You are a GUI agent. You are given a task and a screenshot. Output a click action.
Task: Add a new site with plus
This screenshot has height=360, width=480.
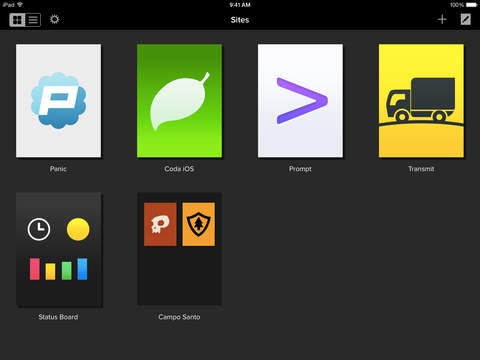(442, 19)
